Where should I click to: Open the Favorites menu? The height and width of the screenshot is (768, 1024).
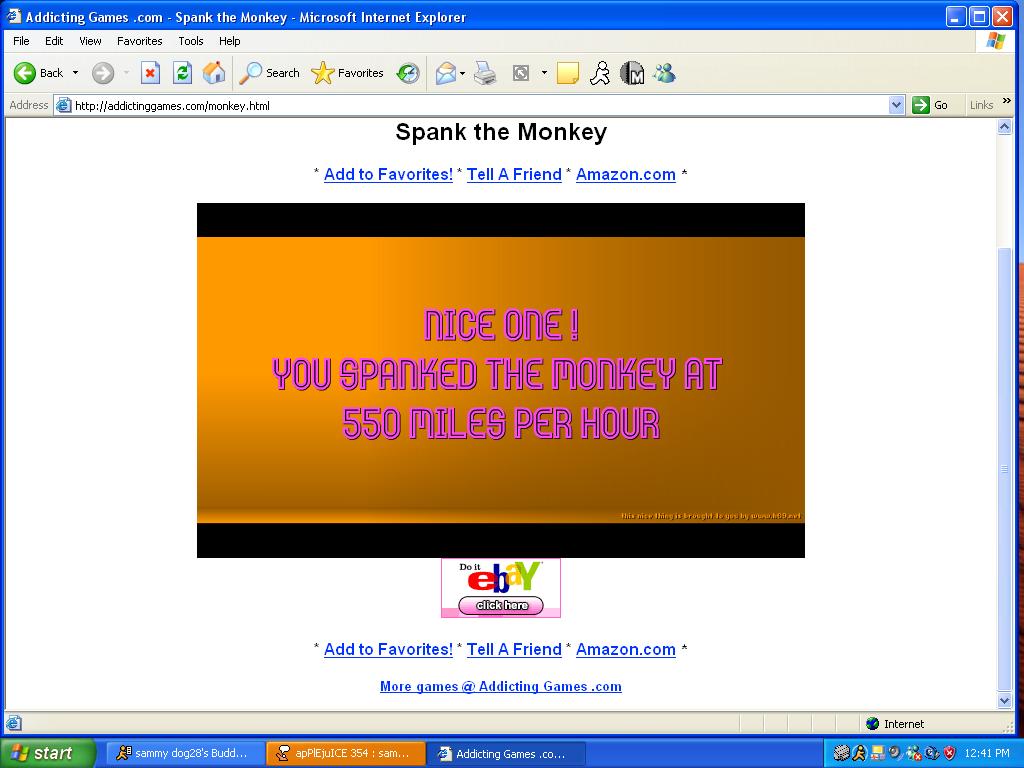click(140, 41)
